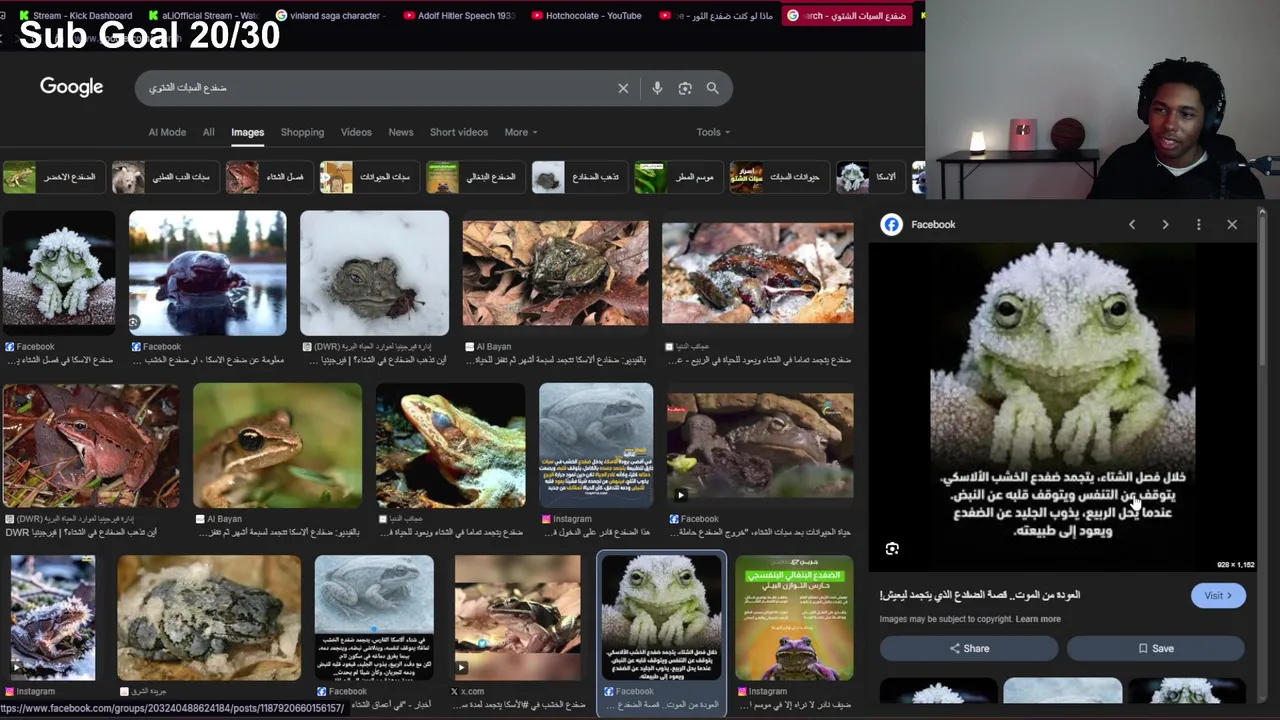This screenshot has height=720, width=1280.
Task: Open the large frosted frog preview image
Action: pos(1062,407)
